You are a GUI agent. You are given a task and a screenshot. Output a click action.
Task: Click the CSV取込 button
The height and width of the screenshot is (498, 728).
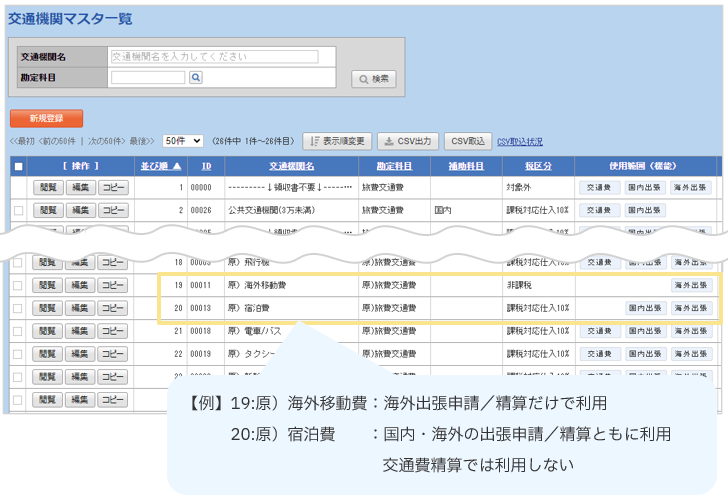(468, 142)
